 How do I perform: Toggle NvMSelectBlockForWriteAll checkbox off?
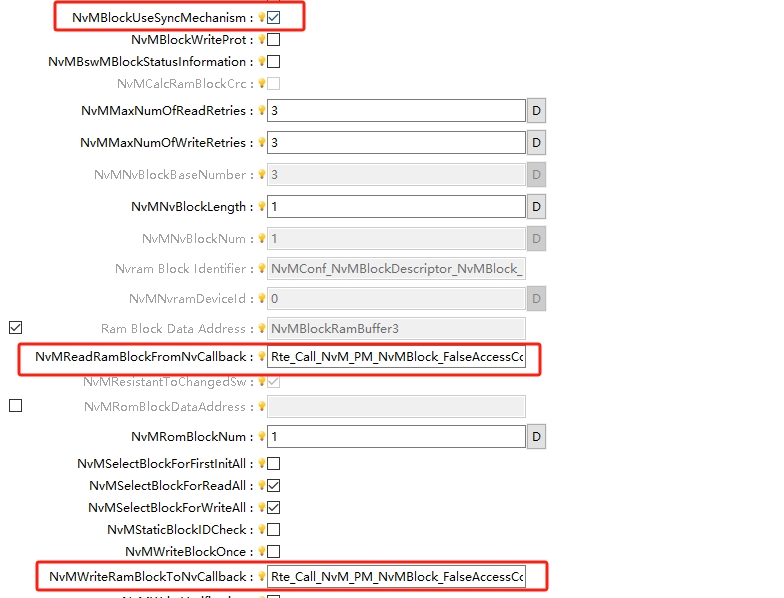click(x=274, y=507)
